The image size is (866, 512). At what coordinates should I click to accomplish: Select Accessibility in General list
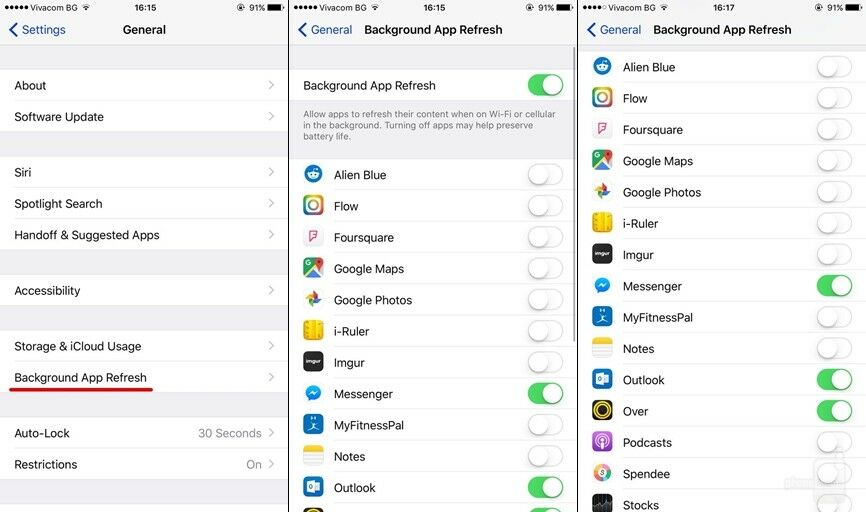[144, 290]
